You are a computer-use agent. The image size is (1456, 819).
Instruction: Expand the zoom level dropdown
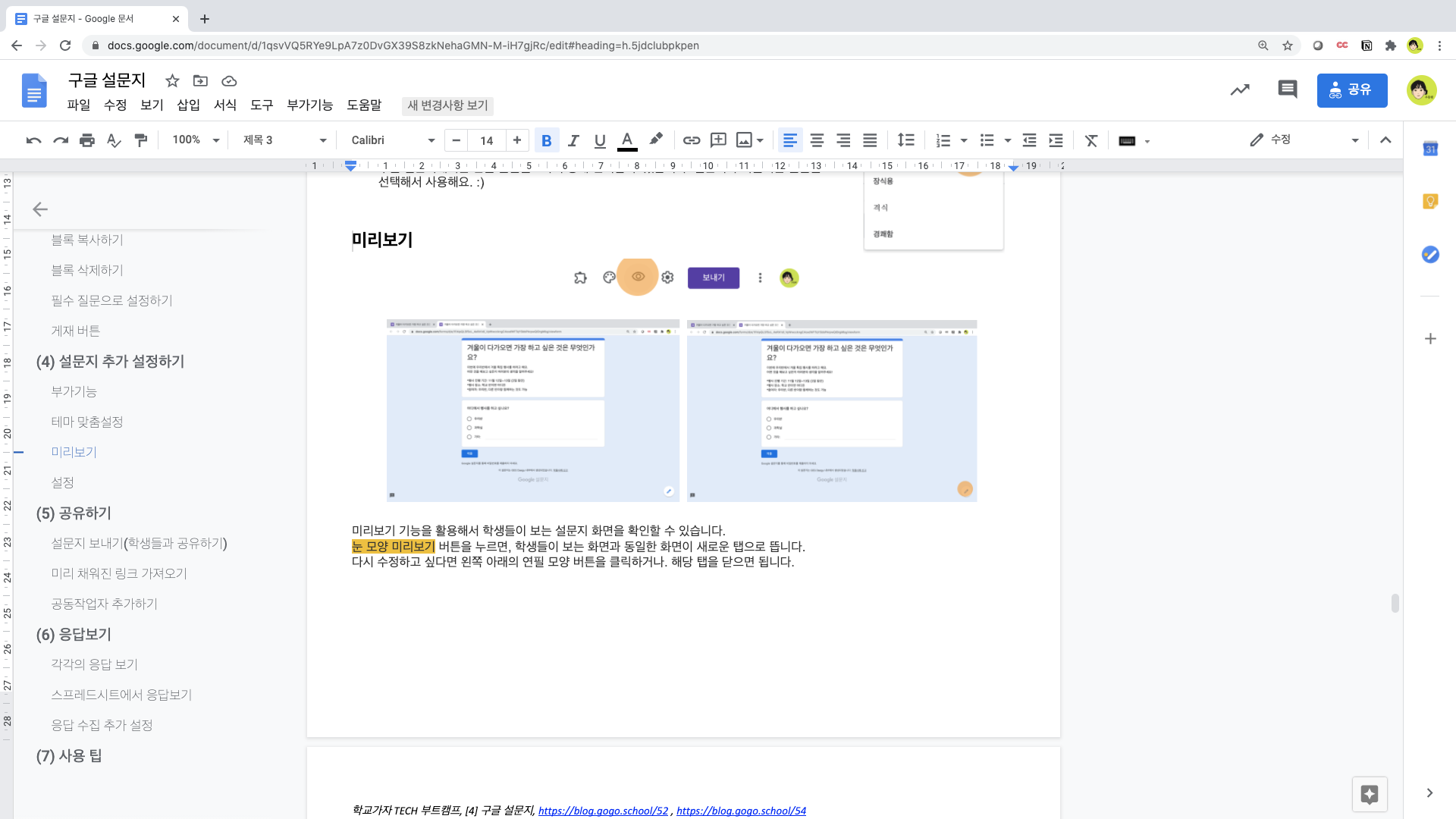pos(196,140)
